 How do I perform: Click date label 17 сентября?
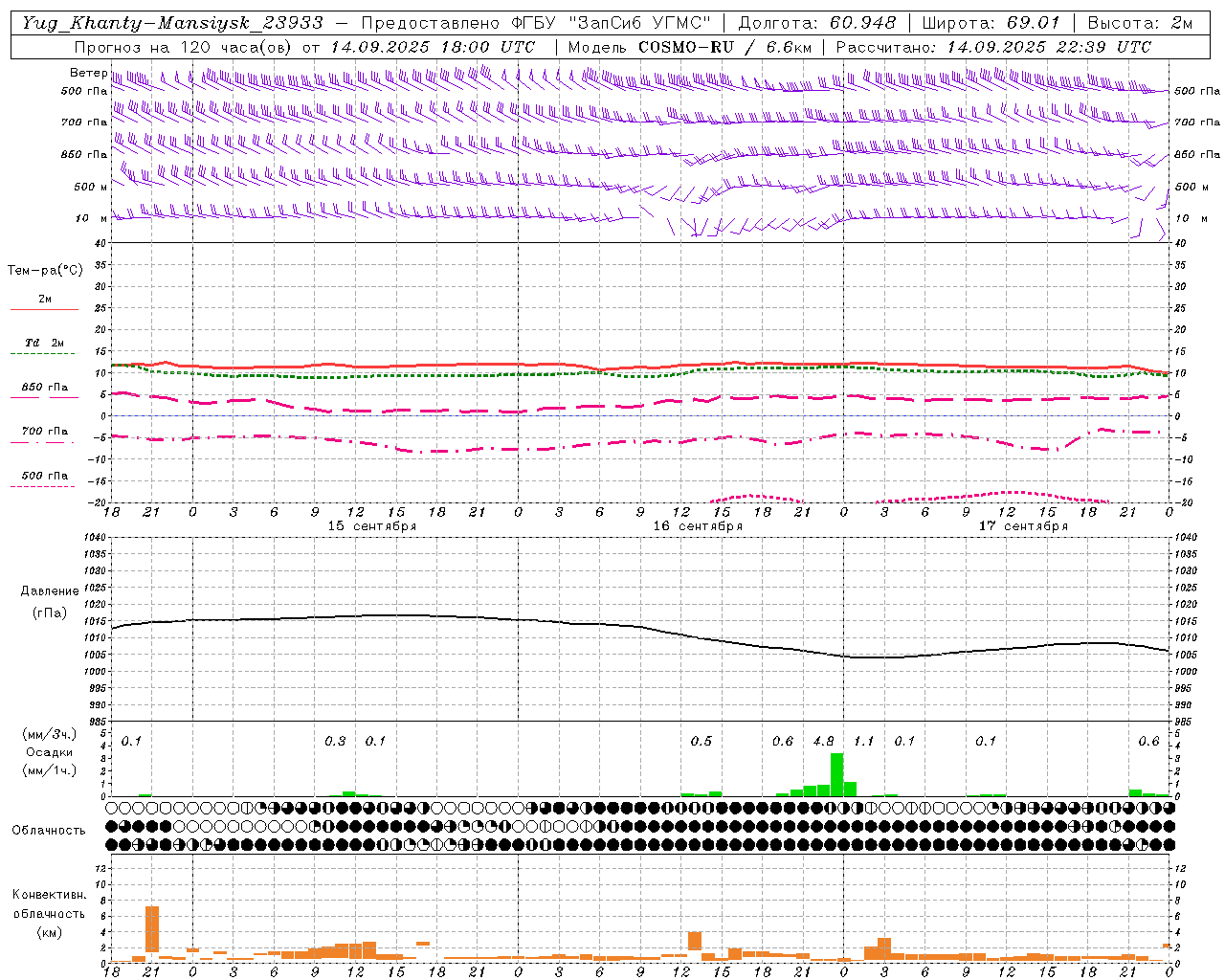pos(1023,526)
